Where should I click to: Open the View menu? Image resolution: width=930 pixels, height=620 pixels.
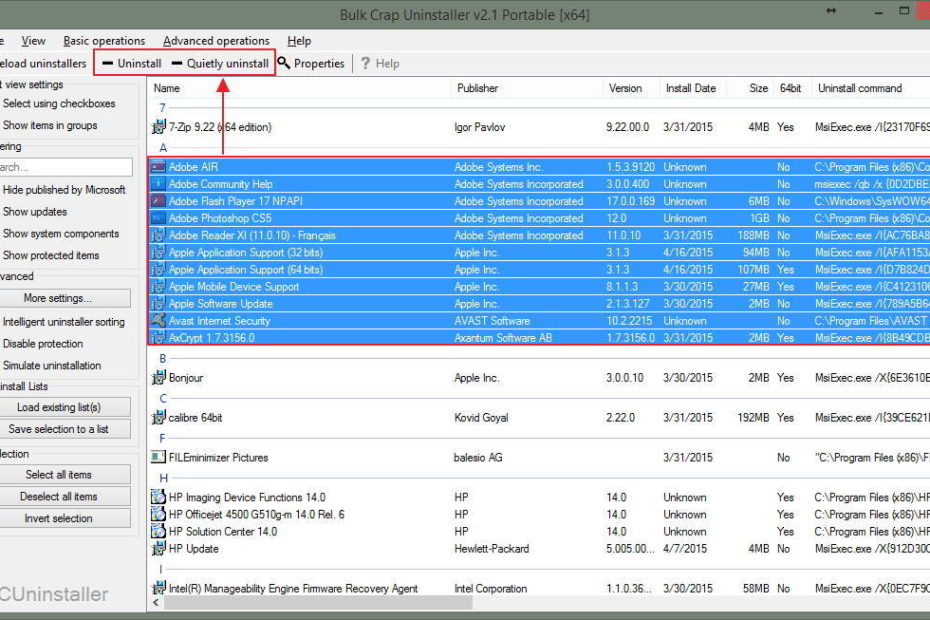pos(33,41)
